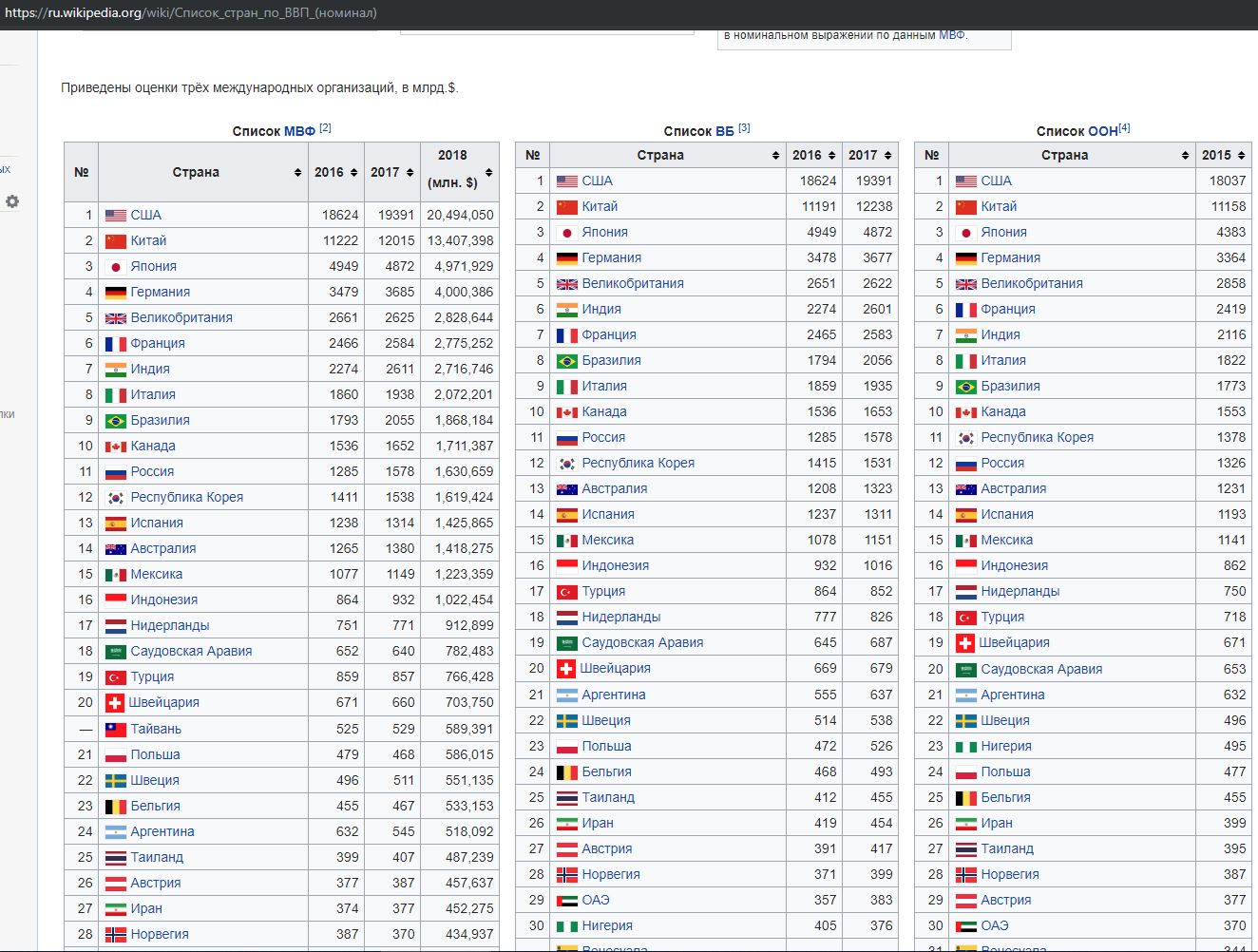Click the Switzerland flag in the UN list
This screenshot has width=1258, height=952.
click(x=965, y=643)
